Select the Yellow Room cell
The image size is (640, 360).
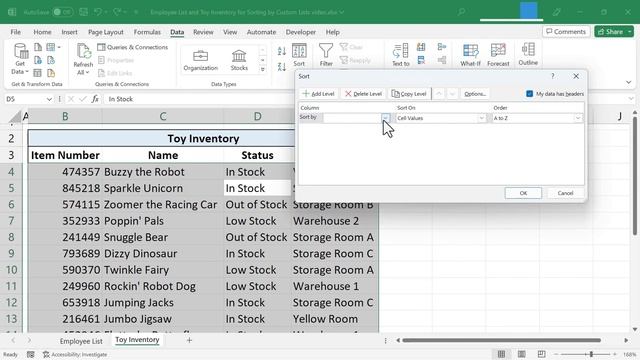335,319
